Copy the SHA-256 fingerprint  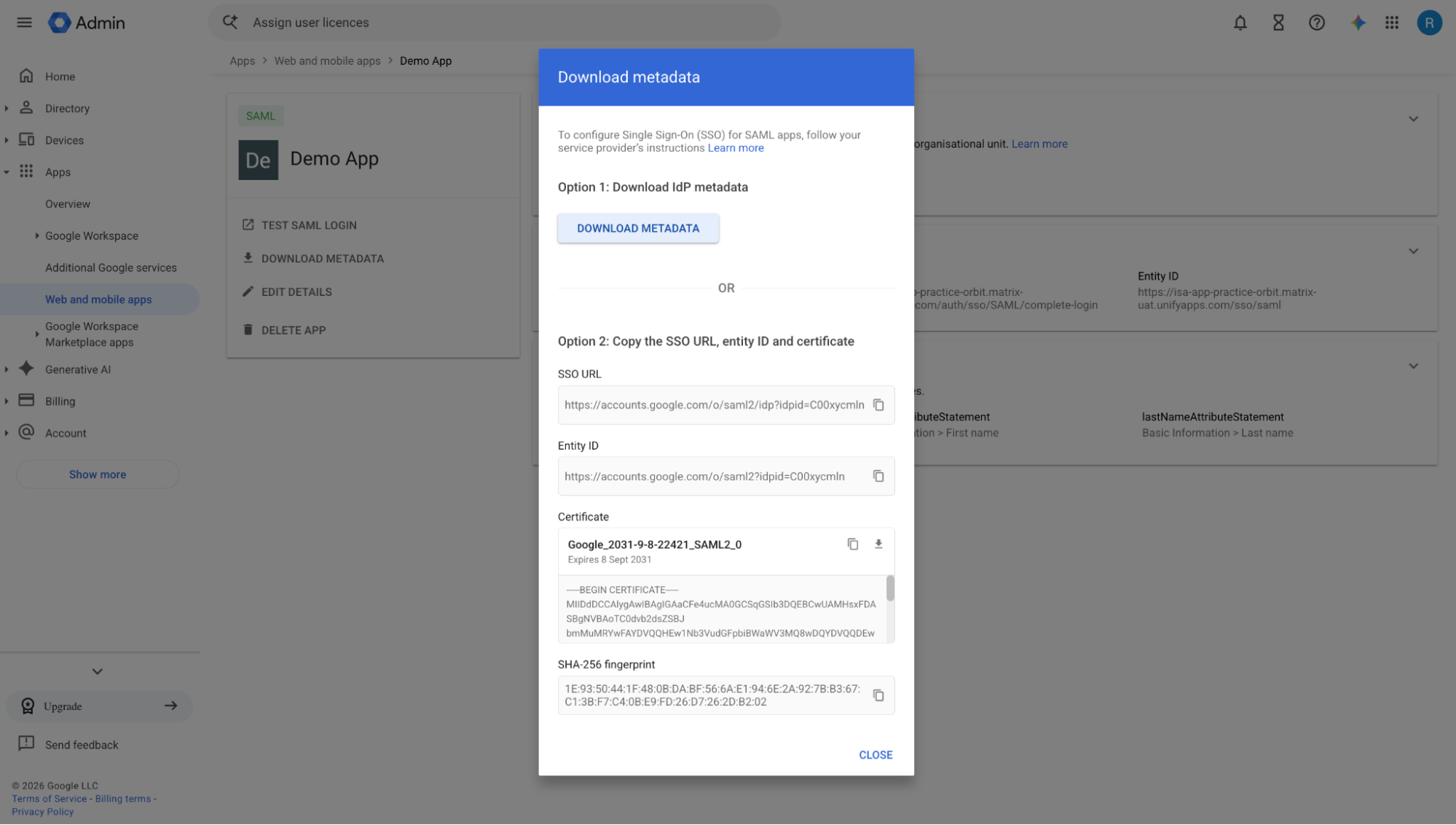pyautogui.click(x=878, y=696)
